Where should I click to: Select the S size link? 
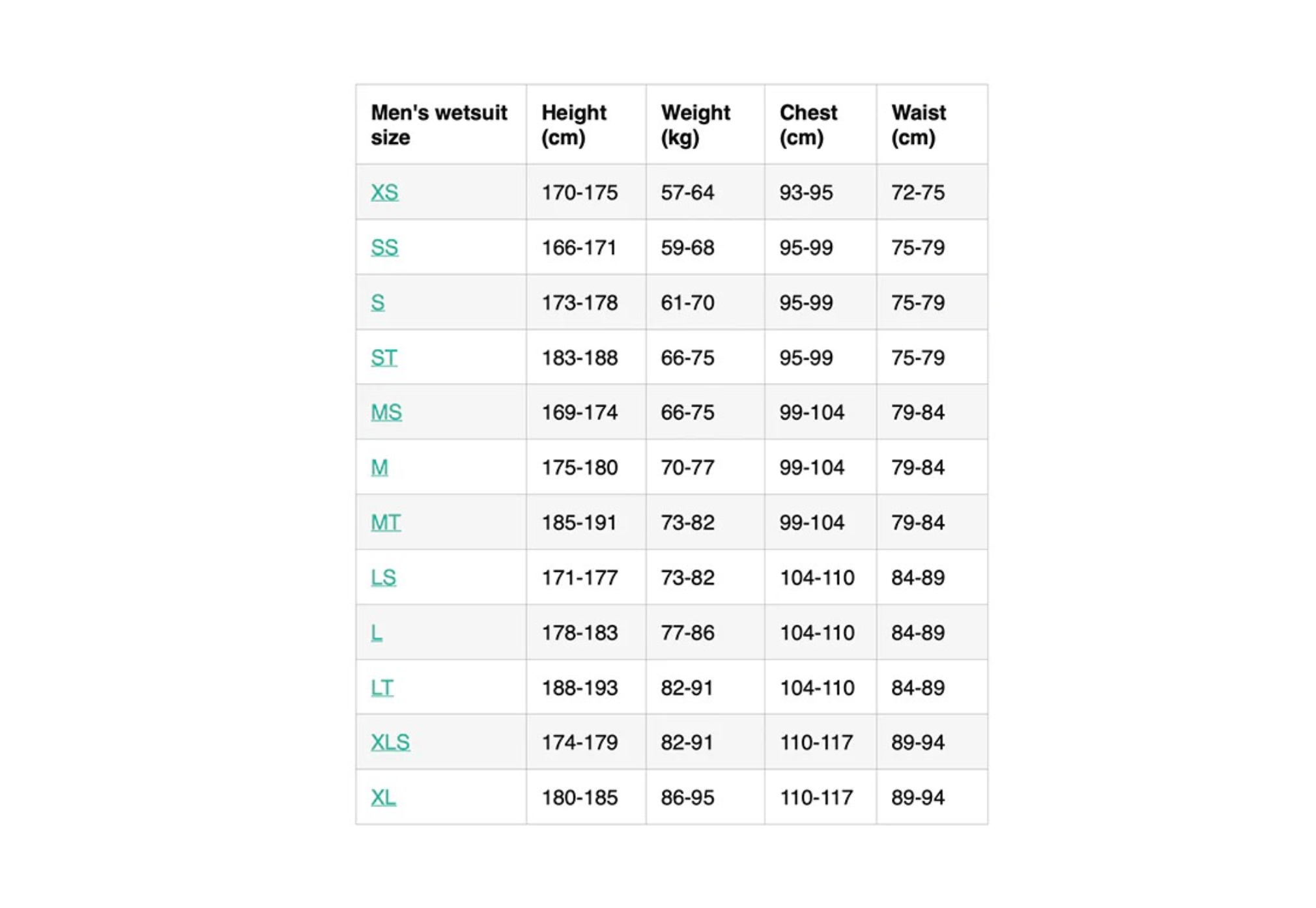377,302
